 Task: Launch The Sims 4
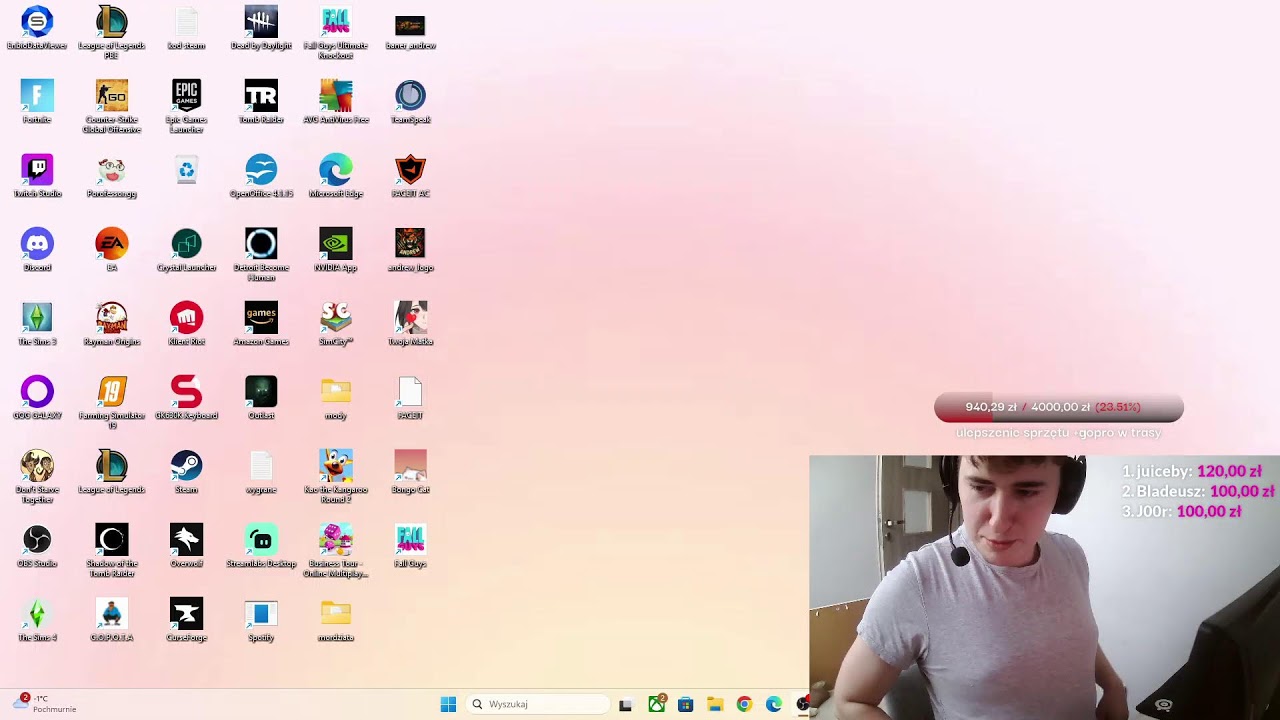(37, 614)
